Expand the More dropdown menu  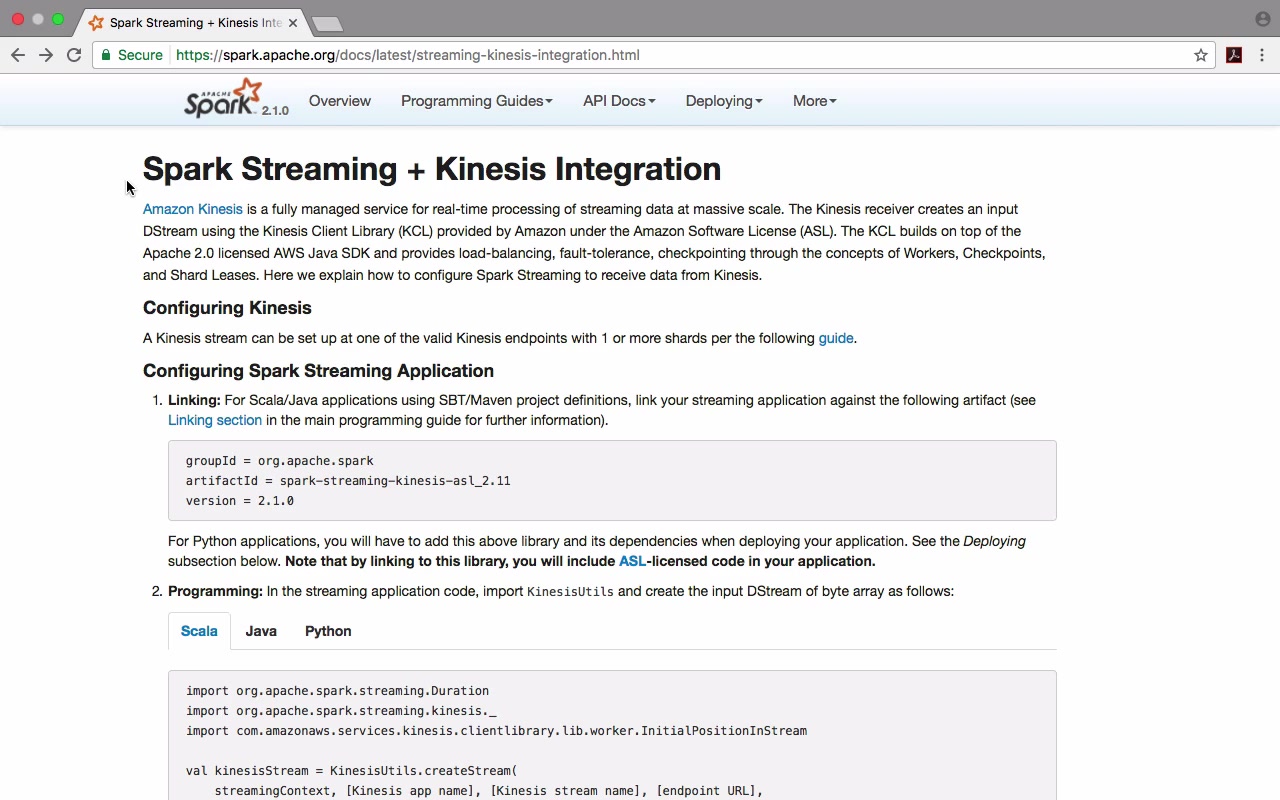[815, 101]
